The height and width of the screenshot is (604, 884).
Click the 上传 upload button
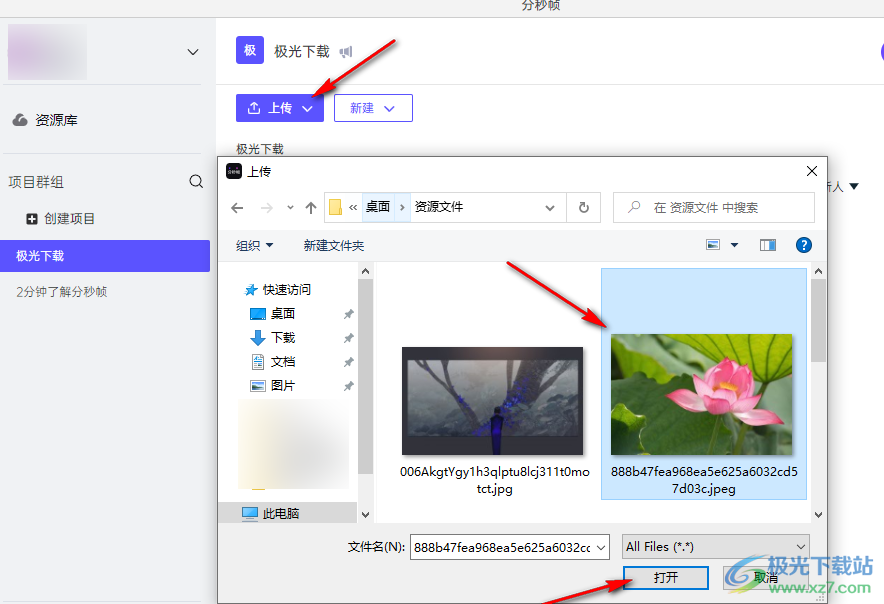tap(280, 108)
